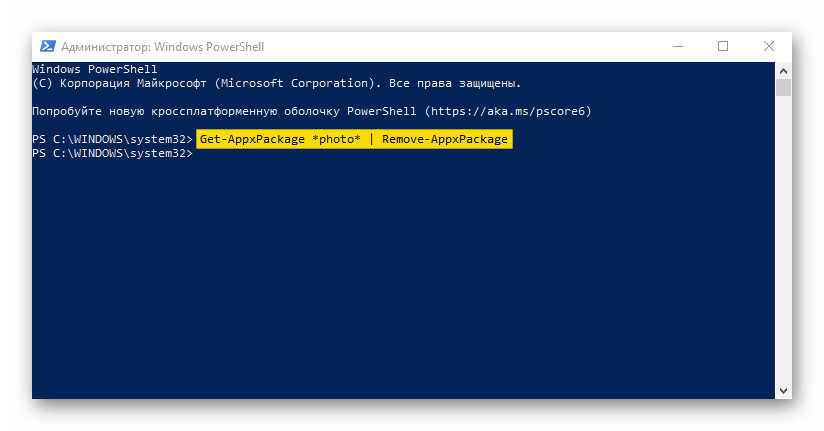Click the Microsoft Corporation copyright line
This screenshot has width=824, height=431.
tap(276, 84)
